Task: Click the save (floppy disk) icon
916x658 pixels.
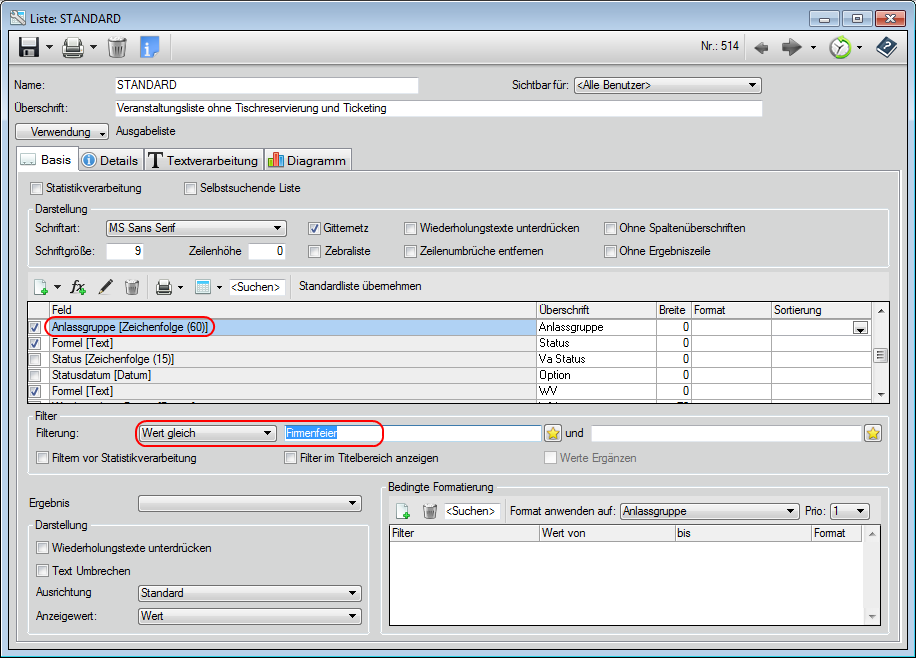Action: click(29, 47)
